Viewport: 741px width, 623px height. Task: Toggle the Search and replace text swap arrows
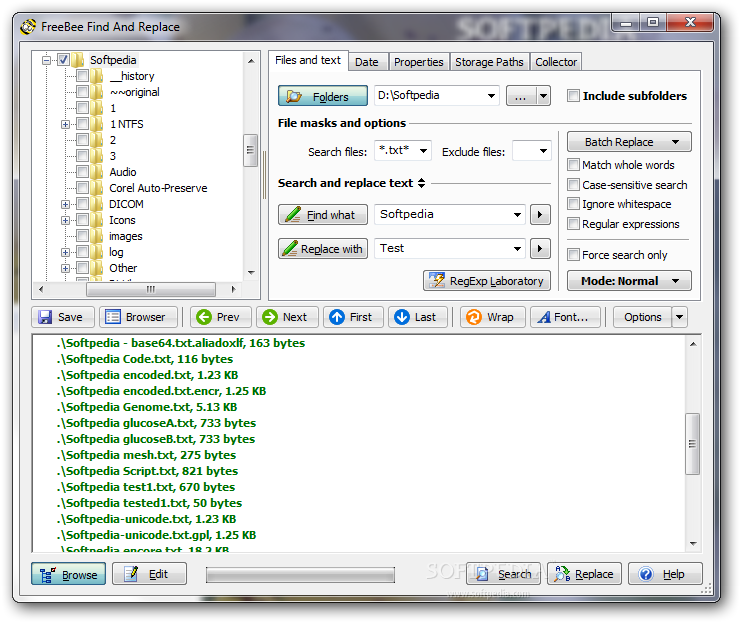pos(422,183)
